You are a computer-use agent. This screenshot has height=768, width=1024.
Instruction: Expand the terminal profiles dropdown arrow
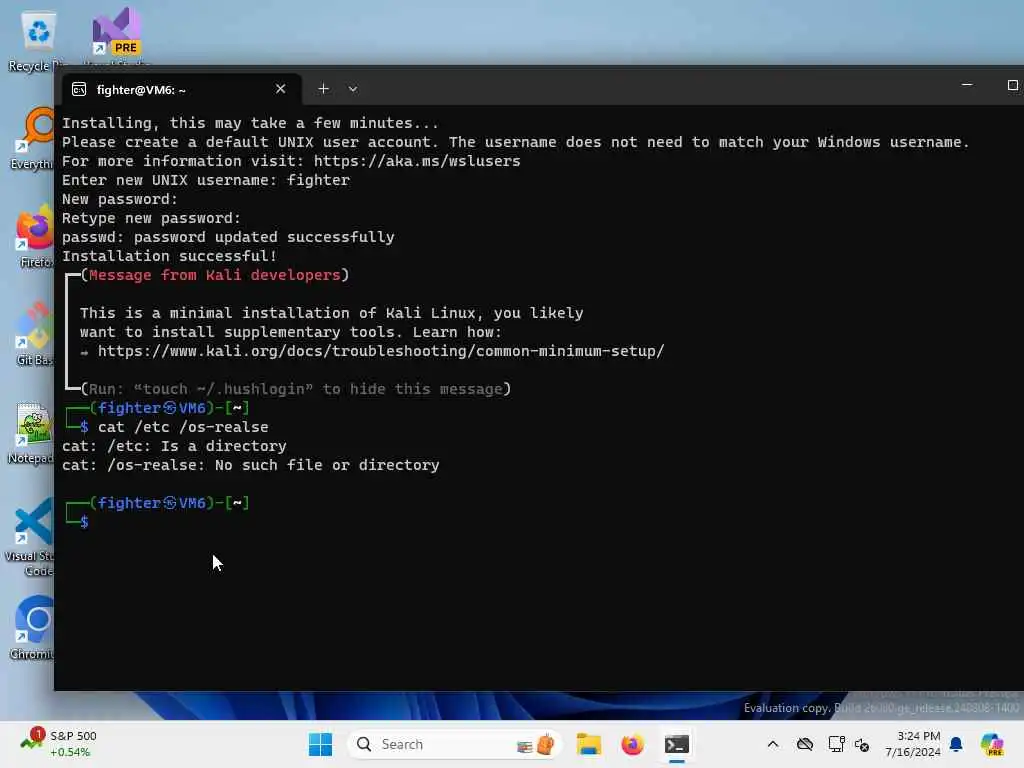point(353,89)
